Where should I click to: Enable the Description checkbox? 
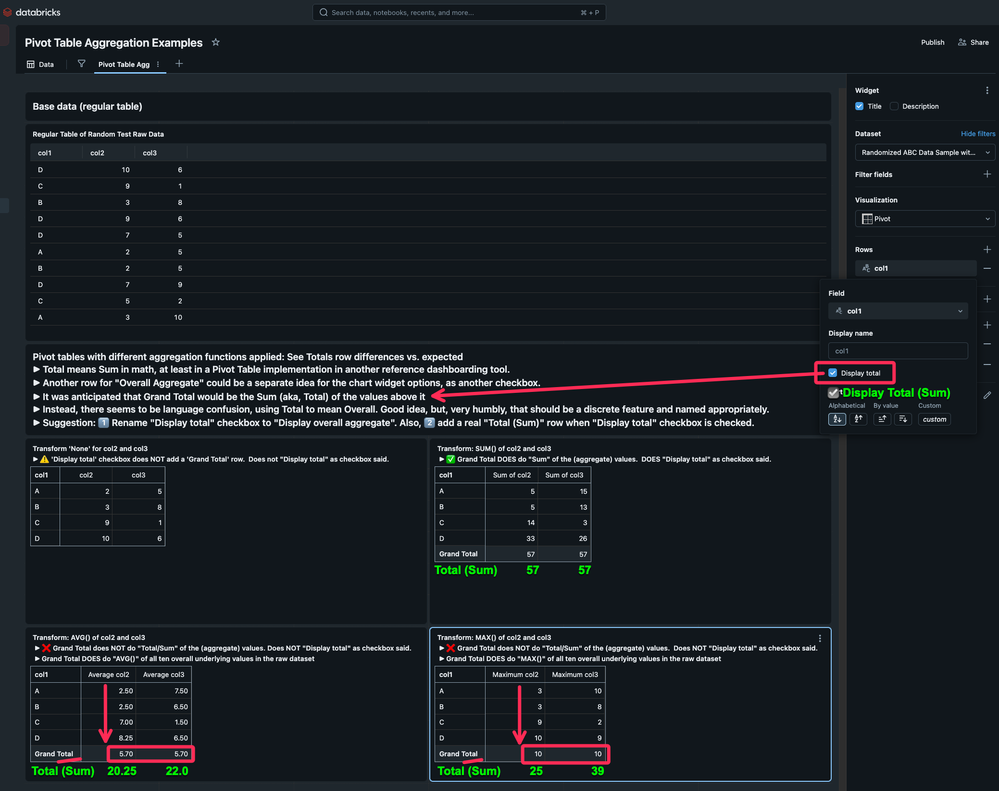pyautogui.click(x=895, y=106)
